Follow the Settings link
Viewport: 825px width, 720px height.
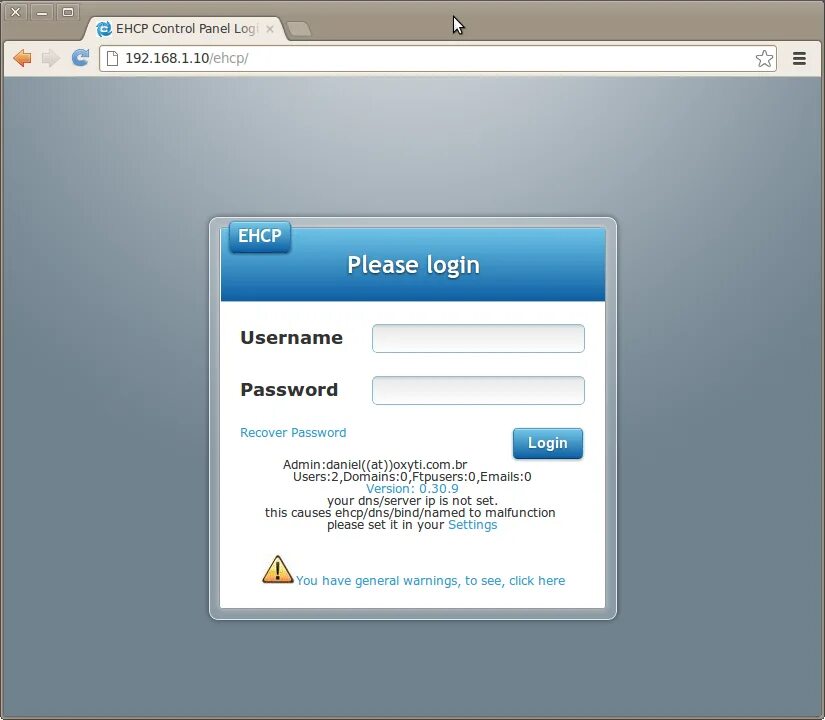[x=472, y=525]
